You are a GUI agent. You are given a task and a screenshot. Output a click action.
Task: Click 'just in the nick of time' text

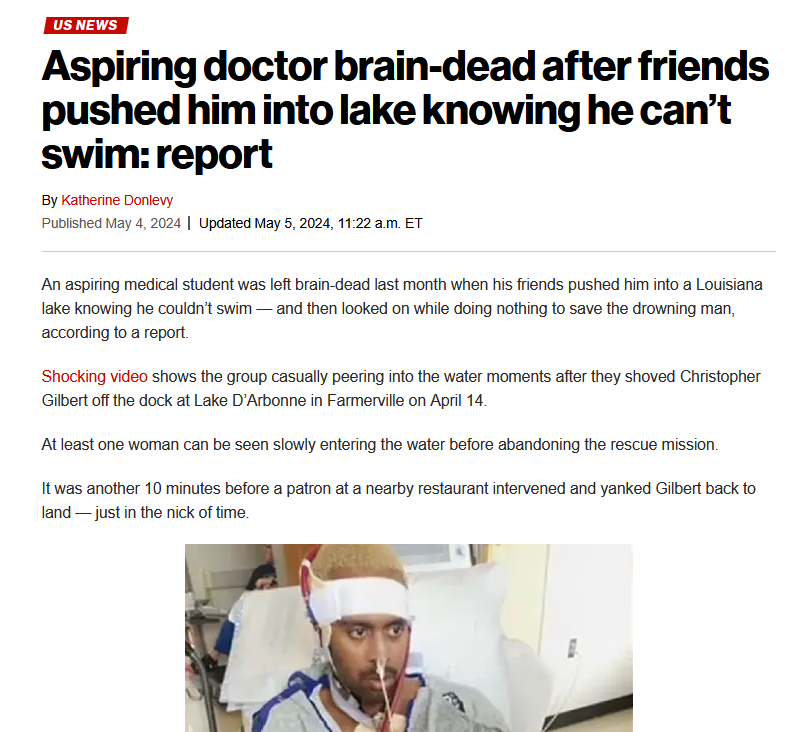click(170, 513)
